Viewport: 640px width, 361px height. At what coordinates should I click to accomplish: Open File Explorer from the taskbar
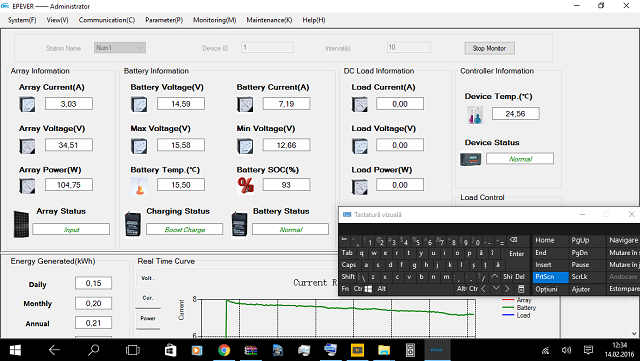click(384, 350)
